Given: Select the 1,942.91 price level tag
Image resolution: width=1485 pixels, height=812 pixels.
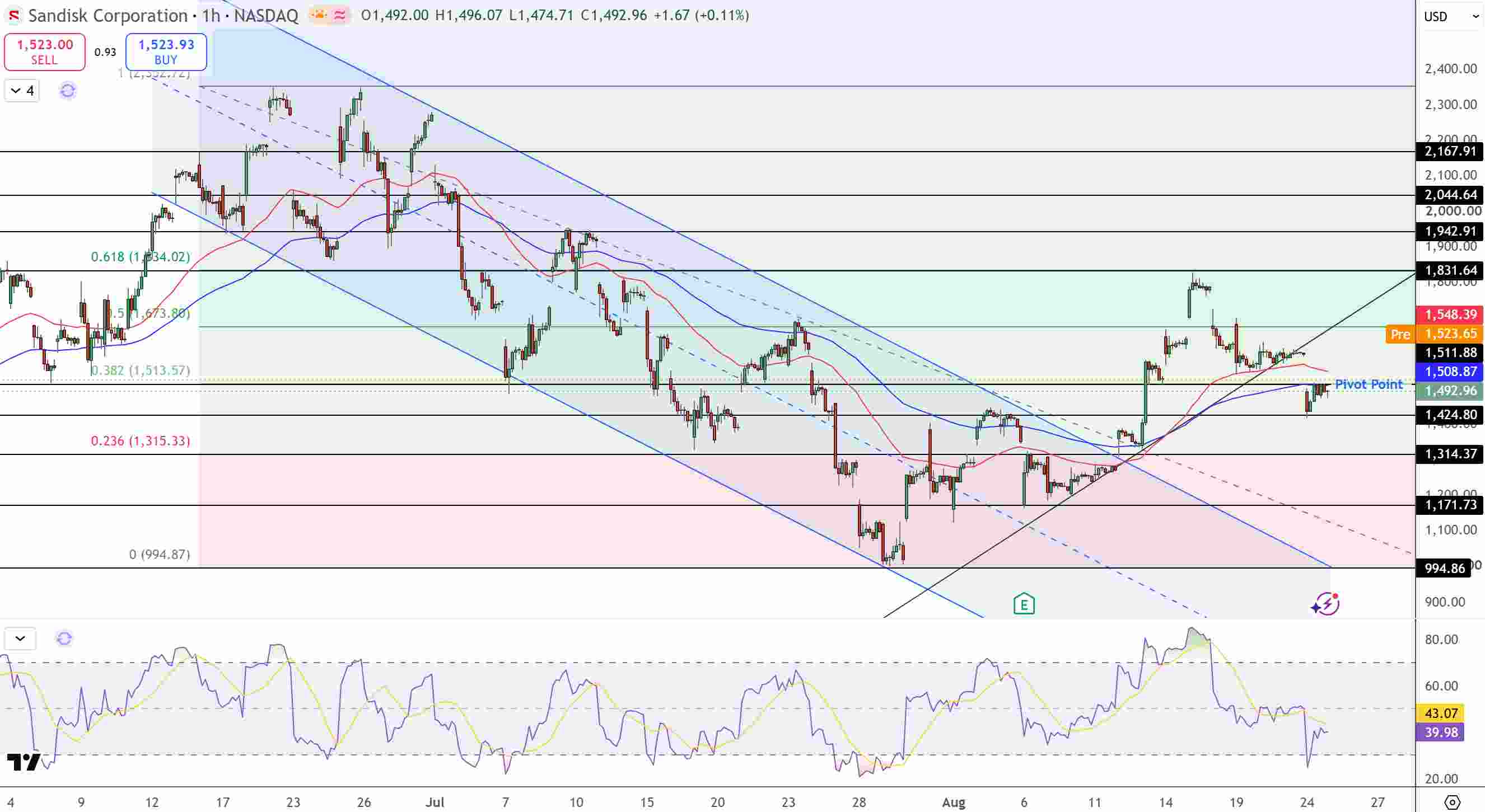Looking at the screenshot, I should point(1450,232).
